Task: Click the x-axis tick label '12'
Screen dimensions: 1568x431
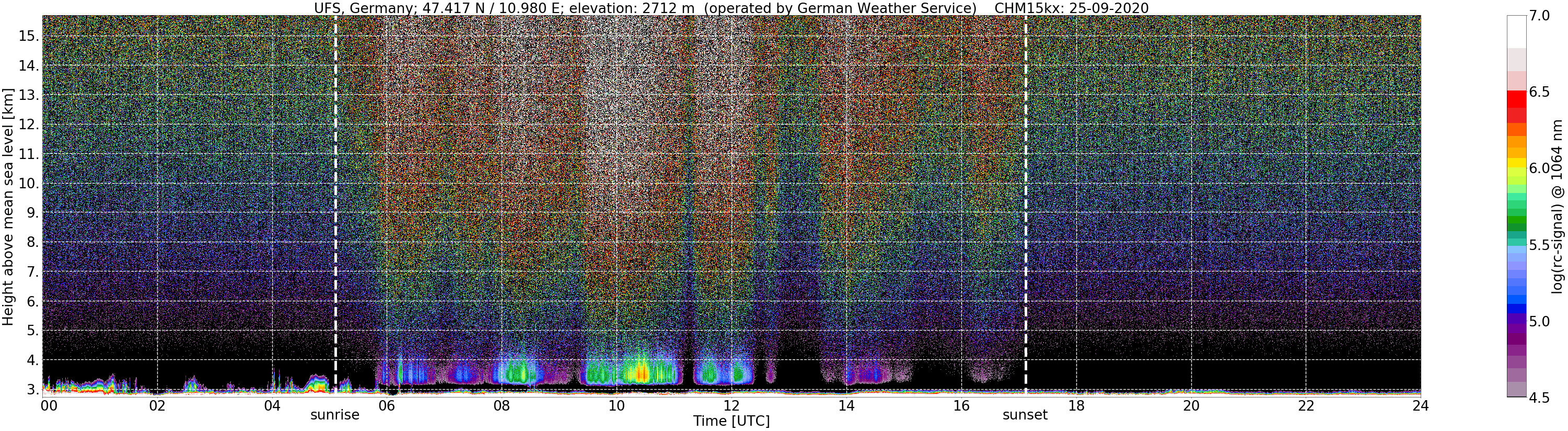Action: pos(731,405)
